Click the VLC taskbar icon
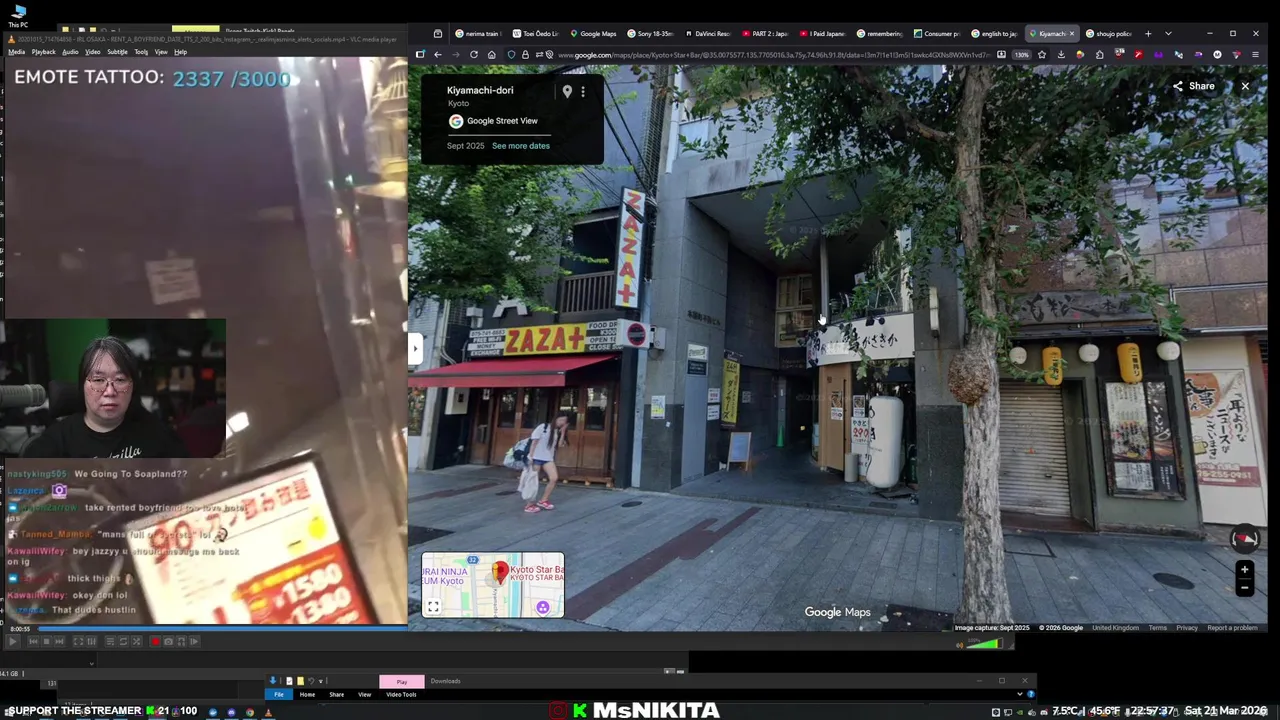 coord(268,713)
